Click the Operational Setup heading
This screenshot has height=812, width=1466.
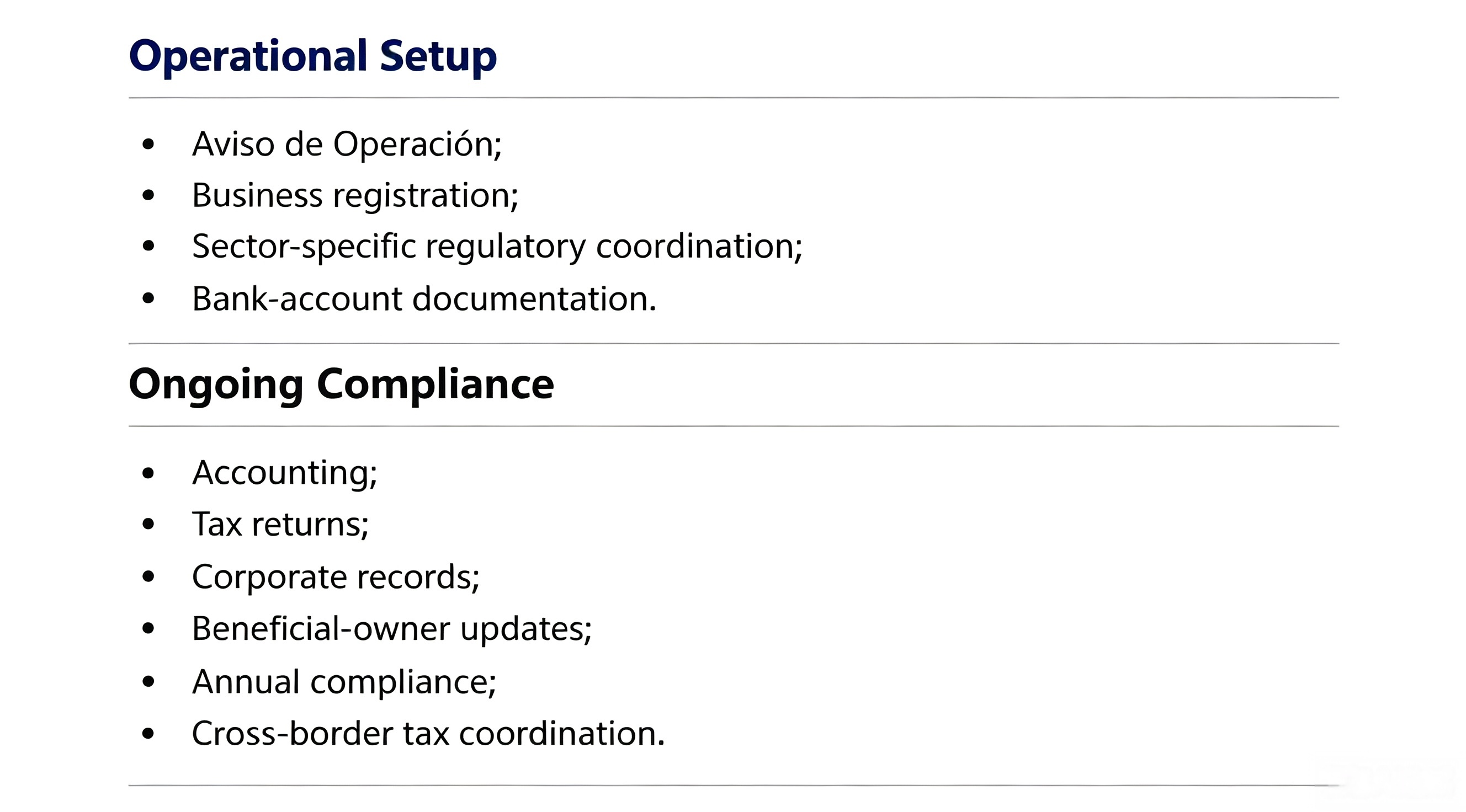pyautogui.click(x=313, y=57)
